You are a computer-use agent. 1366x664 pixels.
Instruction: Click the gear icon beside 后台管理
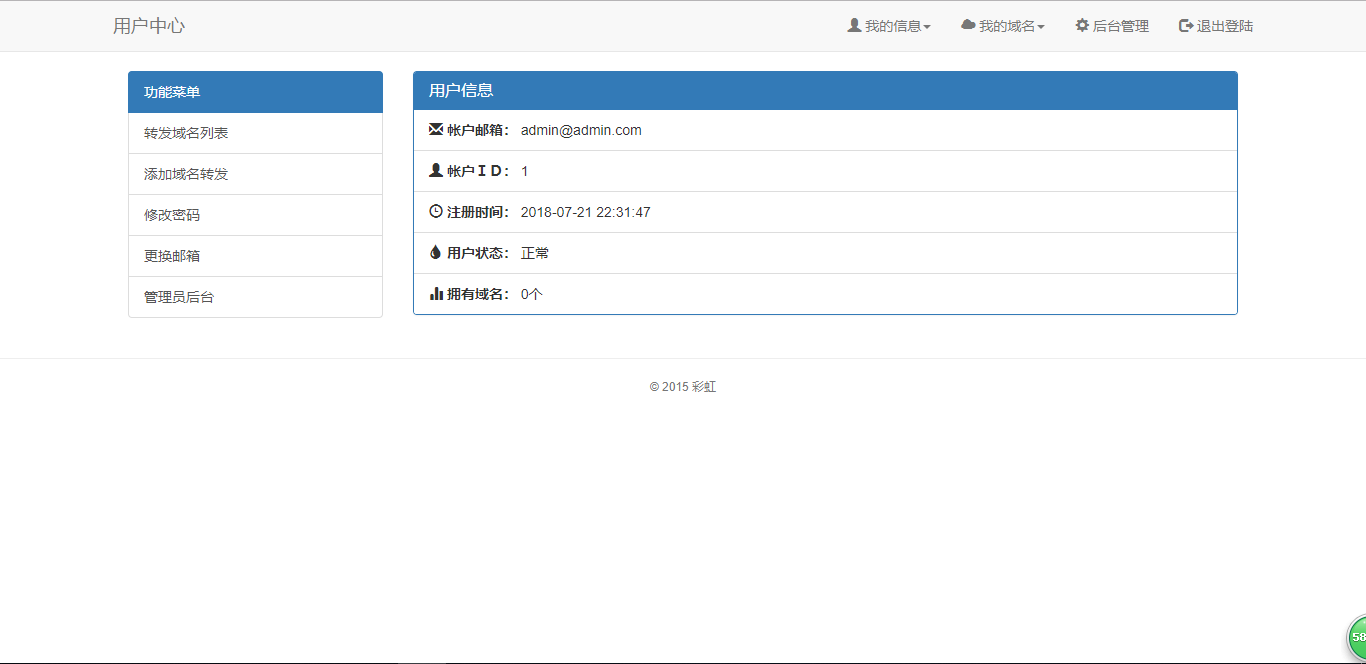pyautogui.click(x=1082, y=25)
